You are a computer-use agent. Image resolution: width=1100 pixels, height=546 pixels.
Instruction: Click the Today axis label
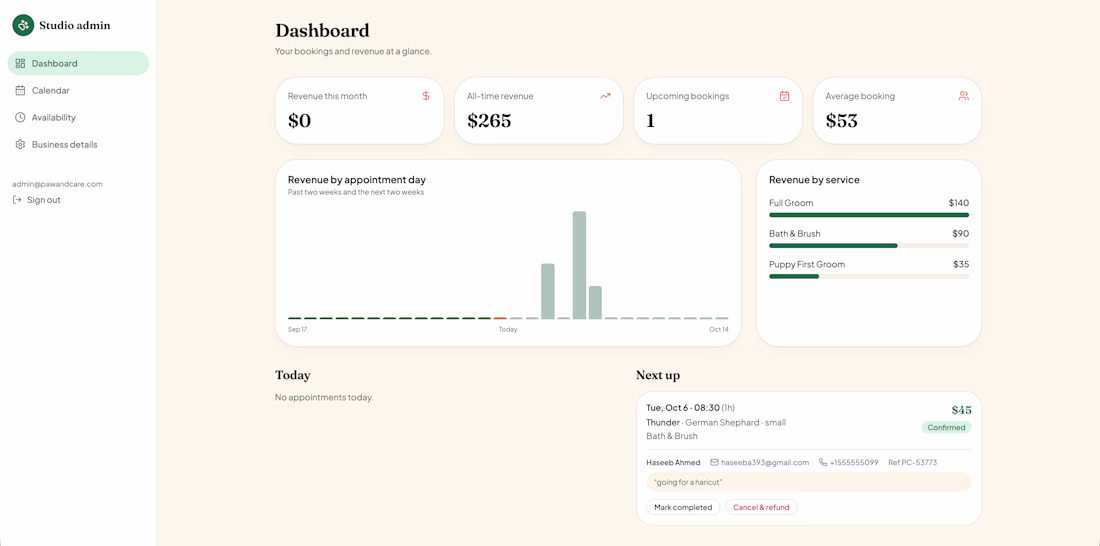508,329
